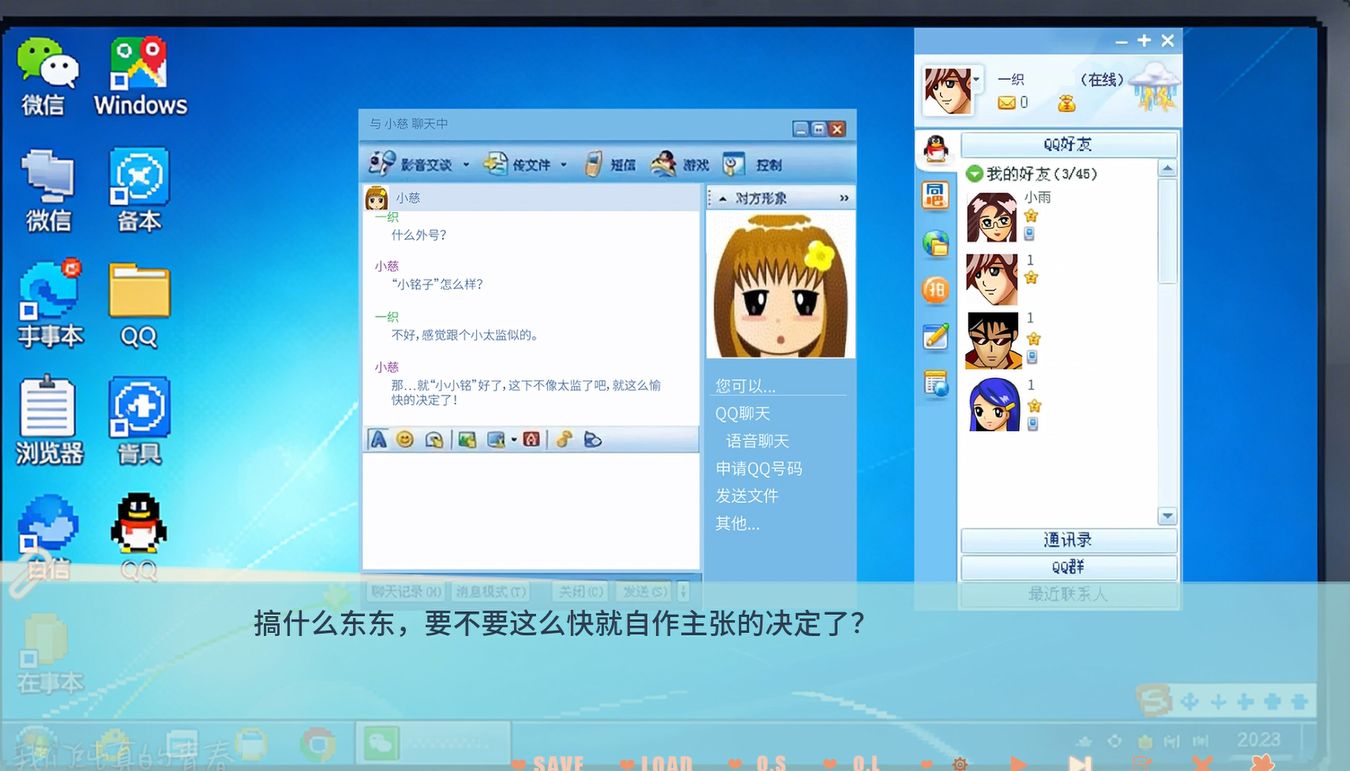Launch the QQ penguin desktop icon

pyautogui.click(x=139, y=537)
